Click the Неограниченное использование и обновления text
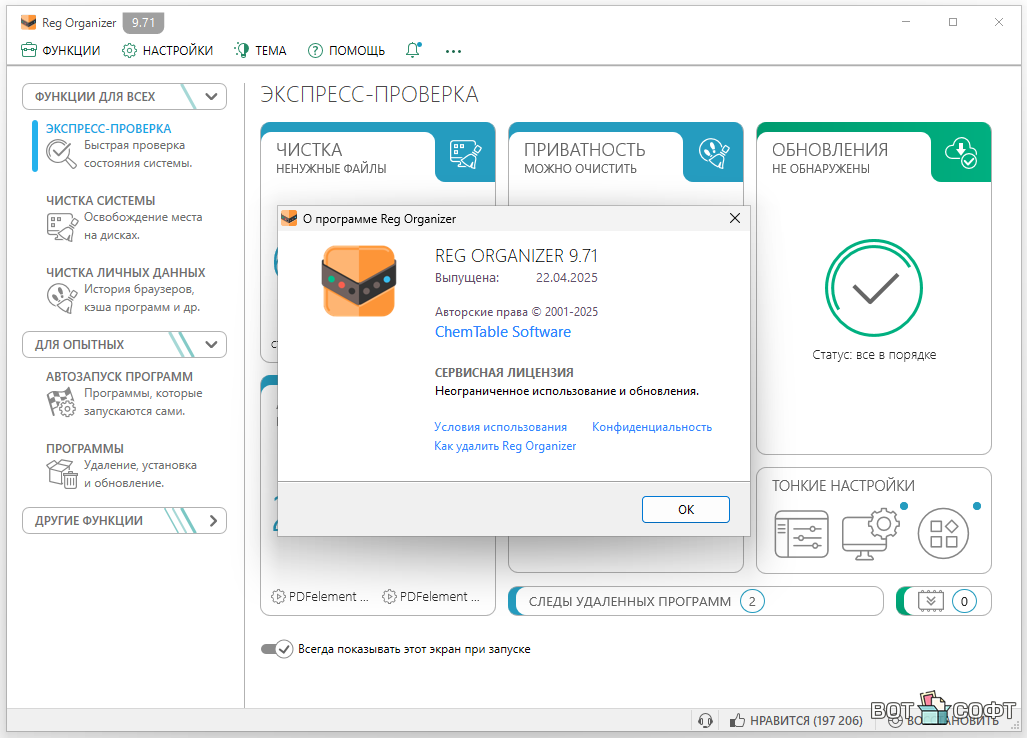Screen dimensions: 1027x738 567,391
